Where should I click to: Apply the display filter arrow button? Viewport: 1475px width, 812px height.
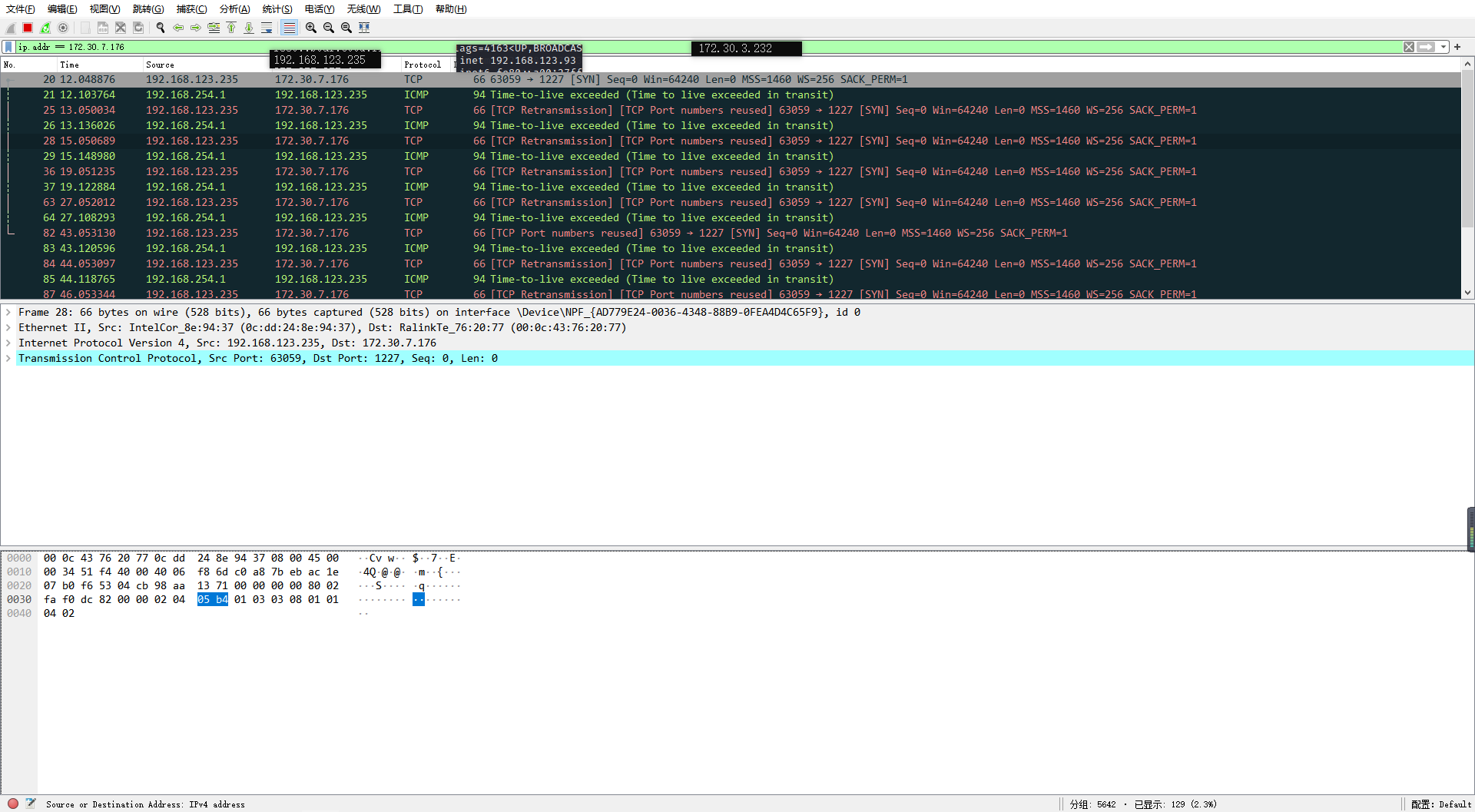(1426, 47)
